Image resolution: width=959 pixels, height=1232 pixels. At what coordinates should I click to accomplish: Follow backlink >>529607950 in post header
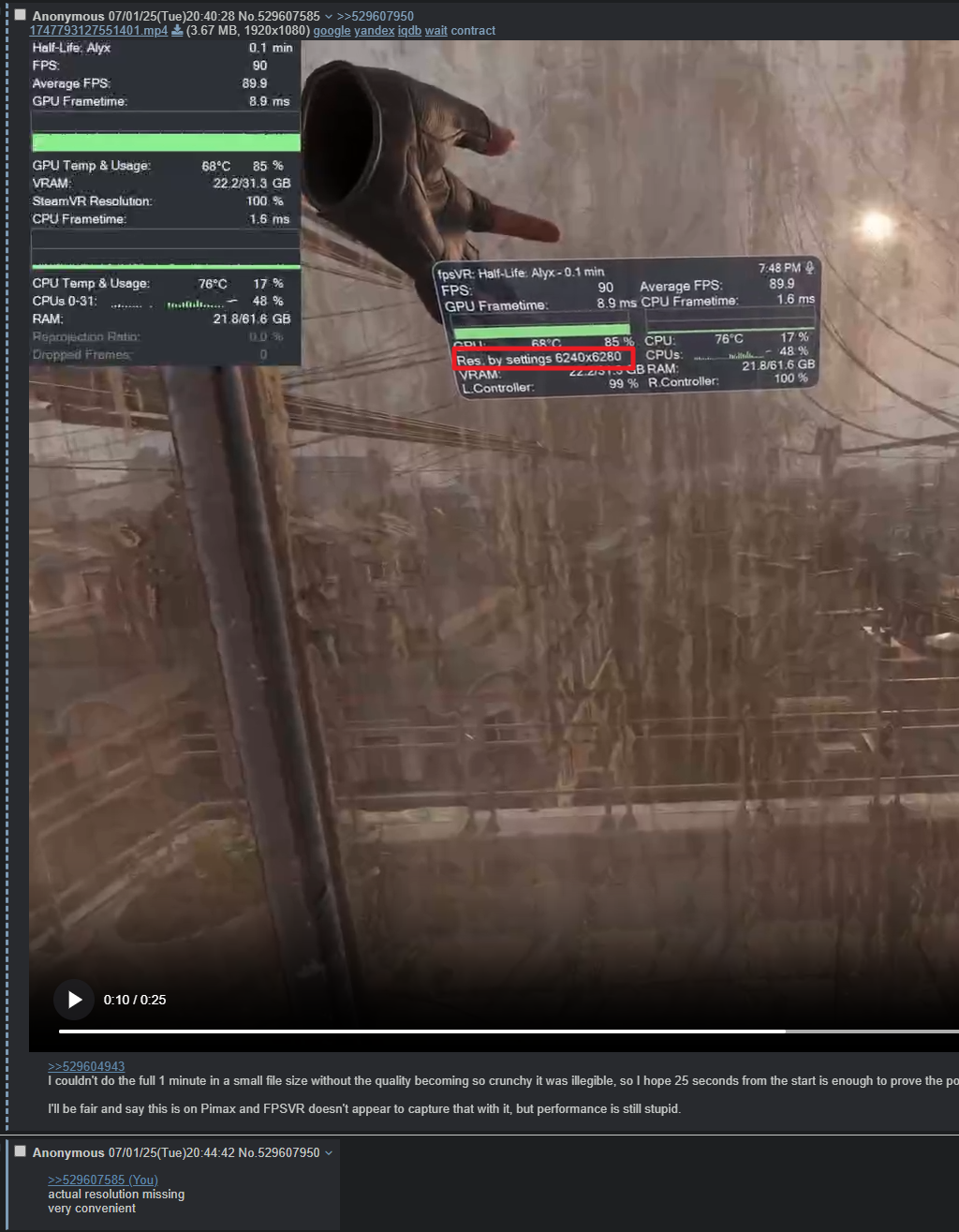(376, 17)
